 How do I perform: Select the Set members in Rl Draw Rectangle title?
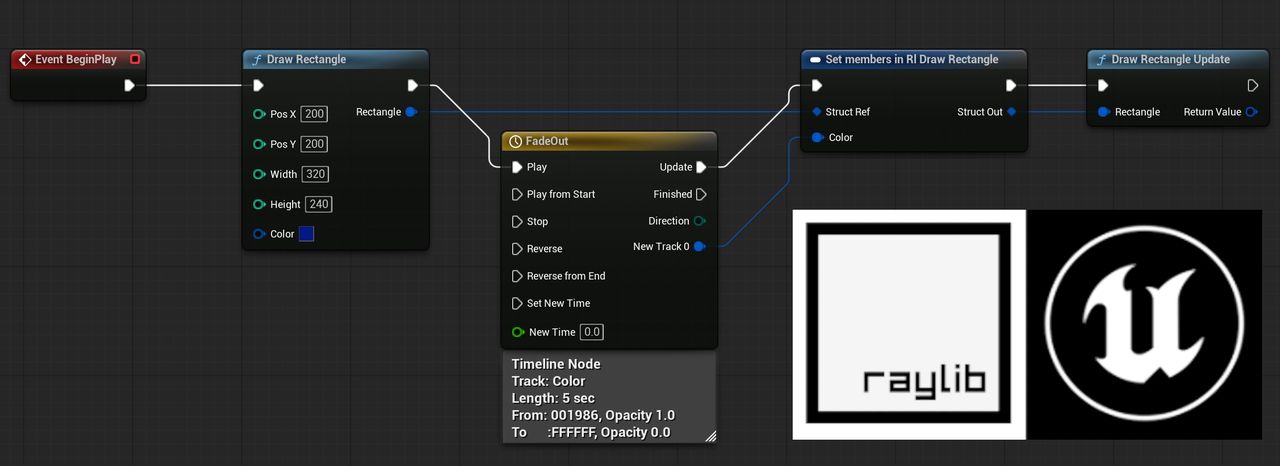click(911, 60)
